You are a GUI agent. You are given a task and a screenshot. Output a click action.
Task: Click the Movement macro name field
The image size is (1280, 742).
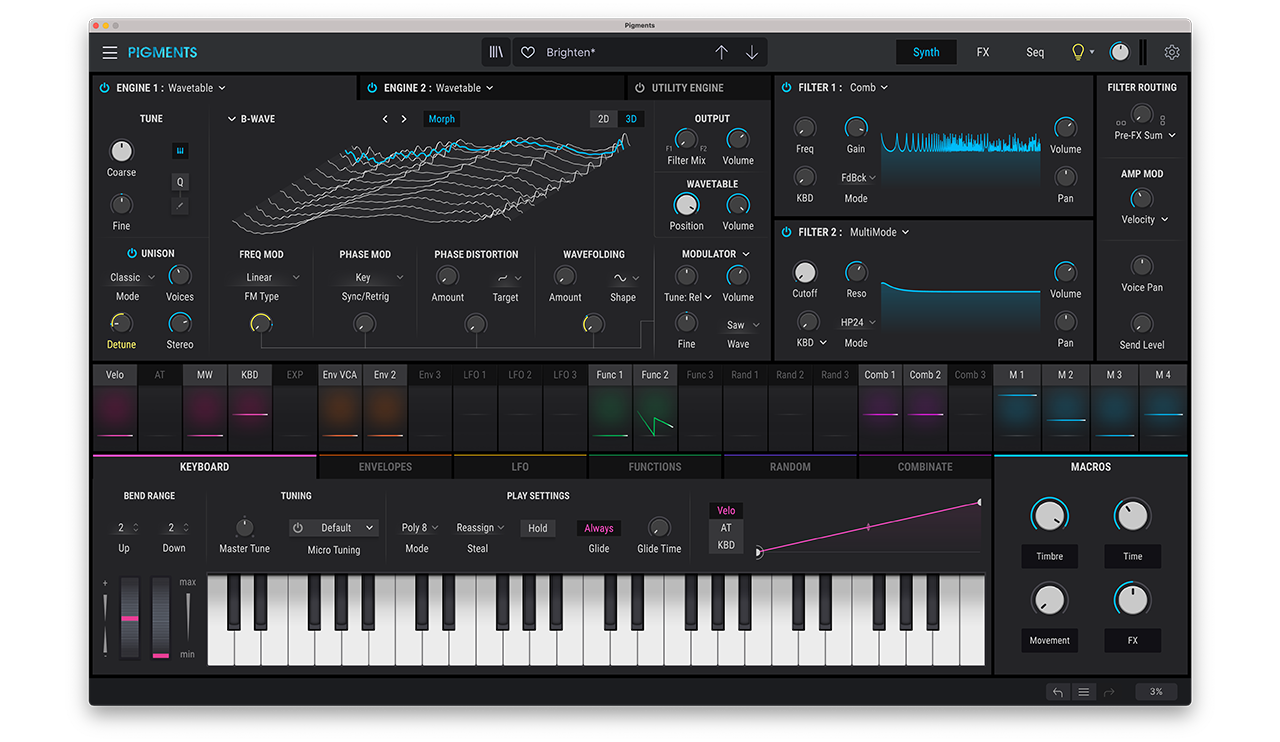pyautogui.click(x=1049, y=640)
